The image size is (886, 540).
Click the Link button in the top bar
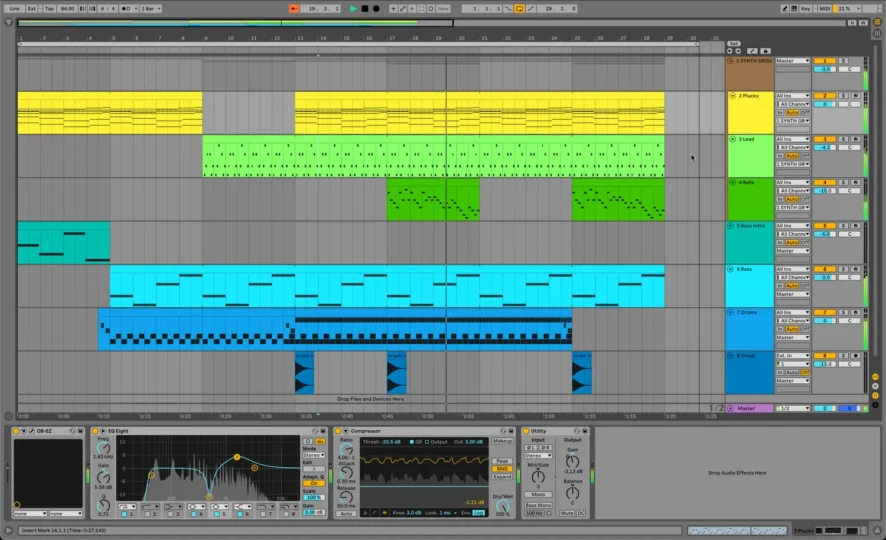[x=14, y=8]
